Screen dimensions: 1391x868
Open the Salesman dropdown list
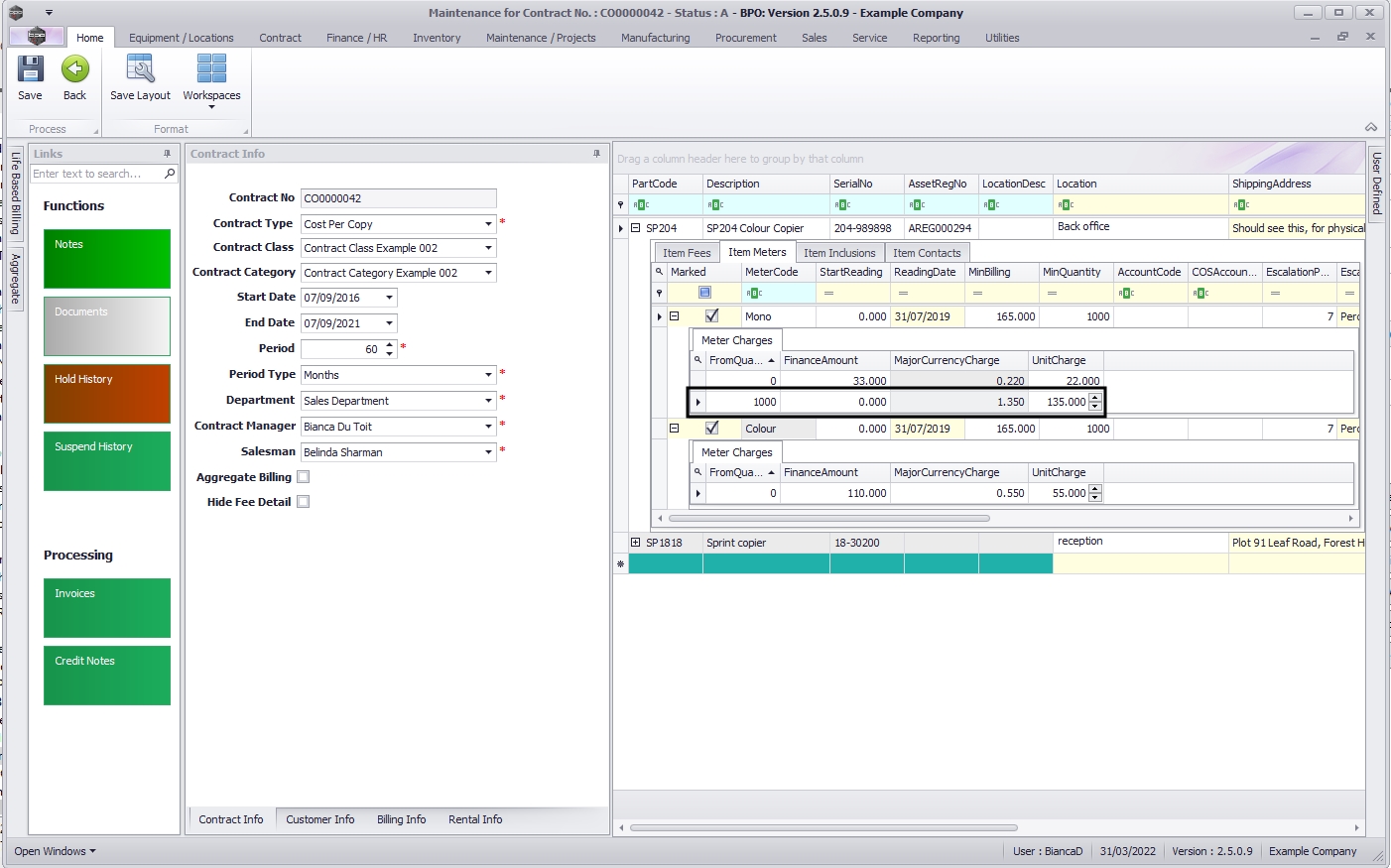488,452
